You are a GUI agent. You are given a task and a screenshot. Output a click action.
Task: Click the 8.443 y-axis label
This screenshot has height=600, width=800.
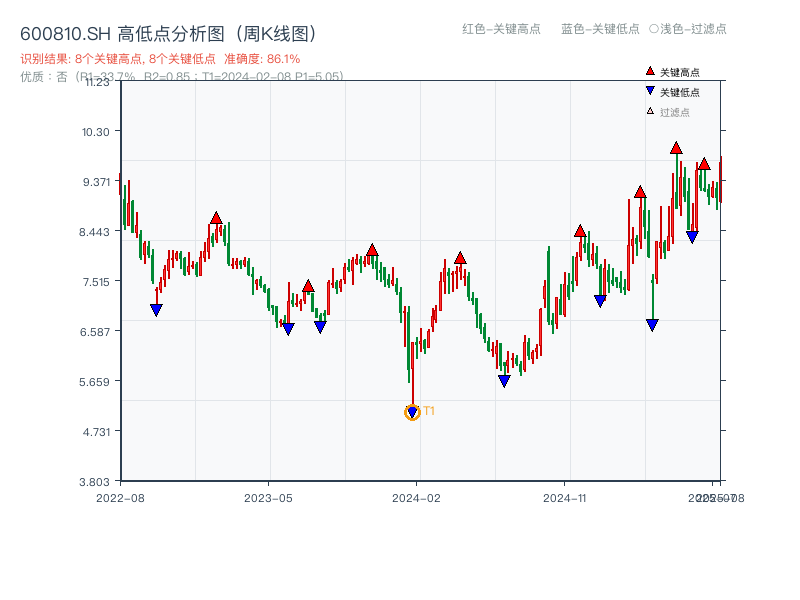coord(94,232)
